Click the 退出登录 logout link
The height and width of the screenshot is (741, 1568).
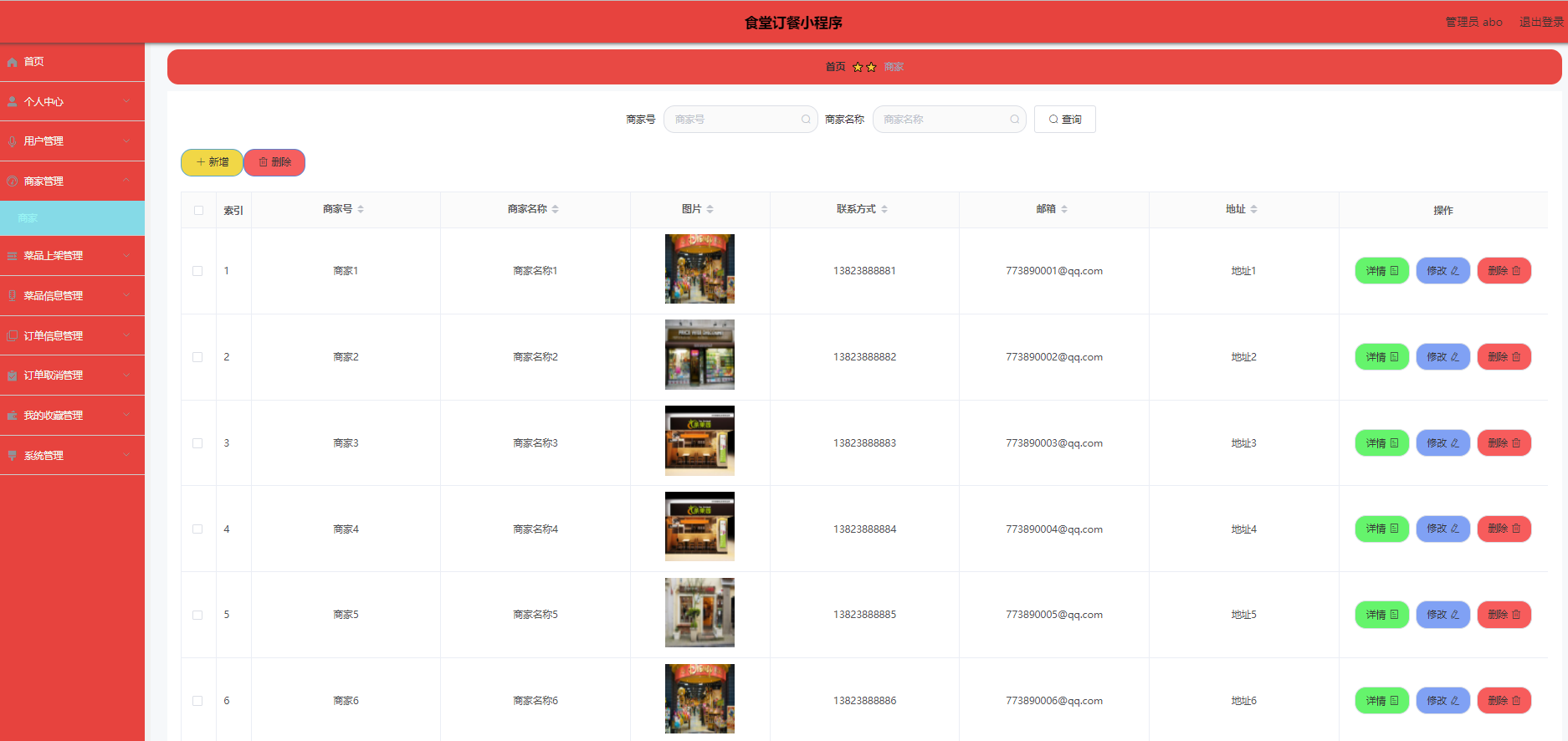click(x=1541, y=22)
